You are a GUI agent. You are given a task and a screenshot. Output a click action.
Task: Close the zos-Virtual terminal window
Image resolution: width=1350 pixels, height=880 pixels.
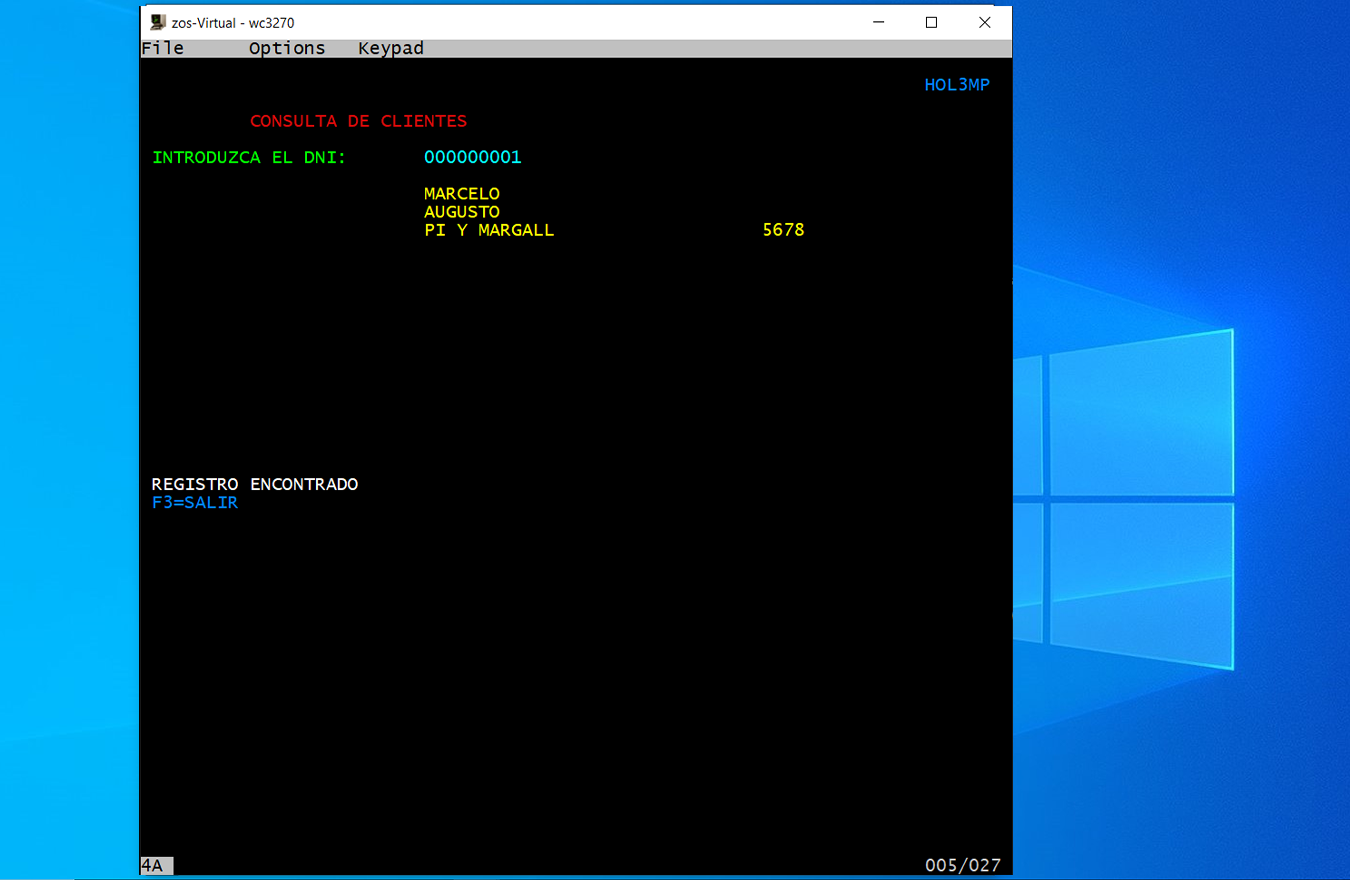pos(985,23)
